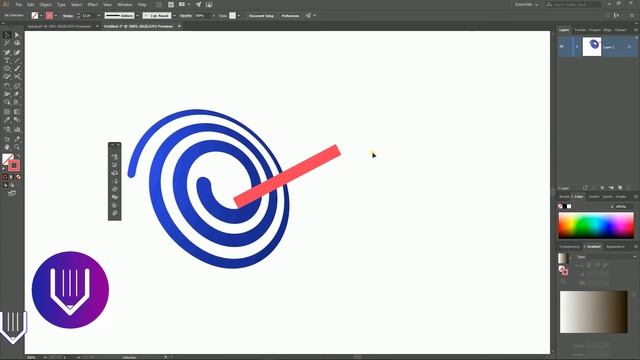Select the Zoom tool

pyautogui.click(x=17, y=147)
